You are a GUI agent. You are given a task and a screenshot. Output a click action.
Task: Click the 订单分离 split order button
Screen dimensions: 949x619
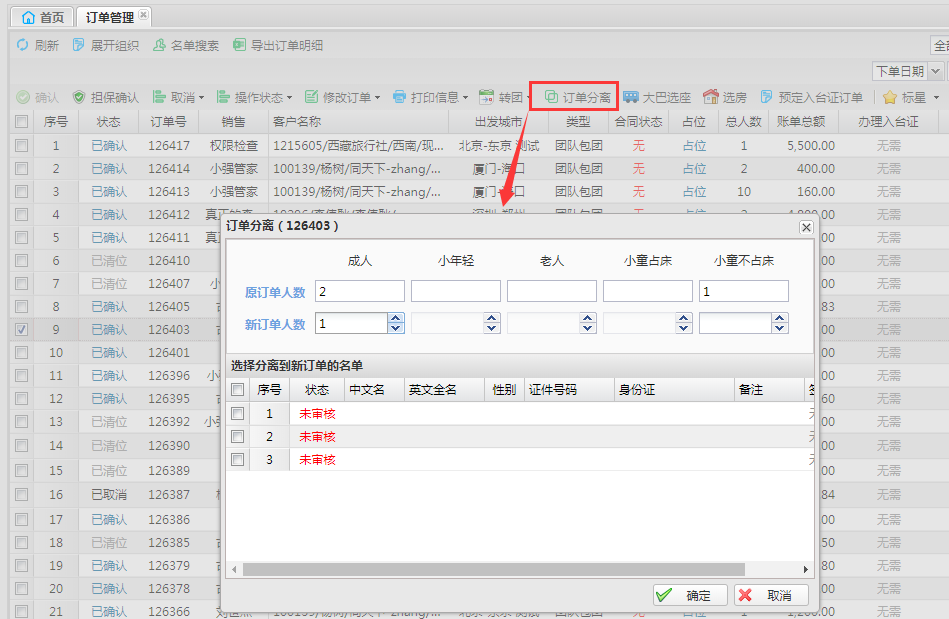point(577,97)
